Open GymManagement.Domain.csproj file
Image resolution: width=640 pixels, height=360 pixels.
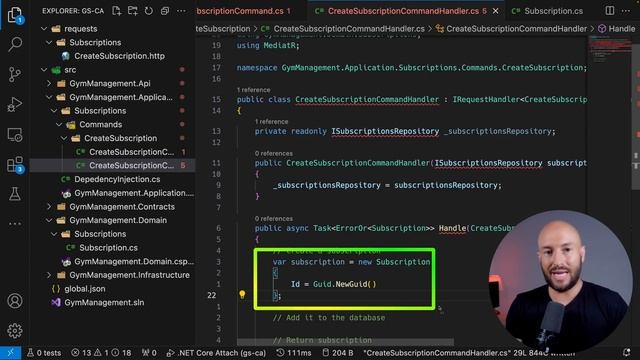pos(133,261)
